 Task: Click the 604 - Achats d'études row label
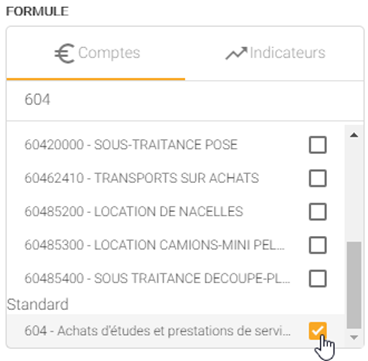click(158, 331)
